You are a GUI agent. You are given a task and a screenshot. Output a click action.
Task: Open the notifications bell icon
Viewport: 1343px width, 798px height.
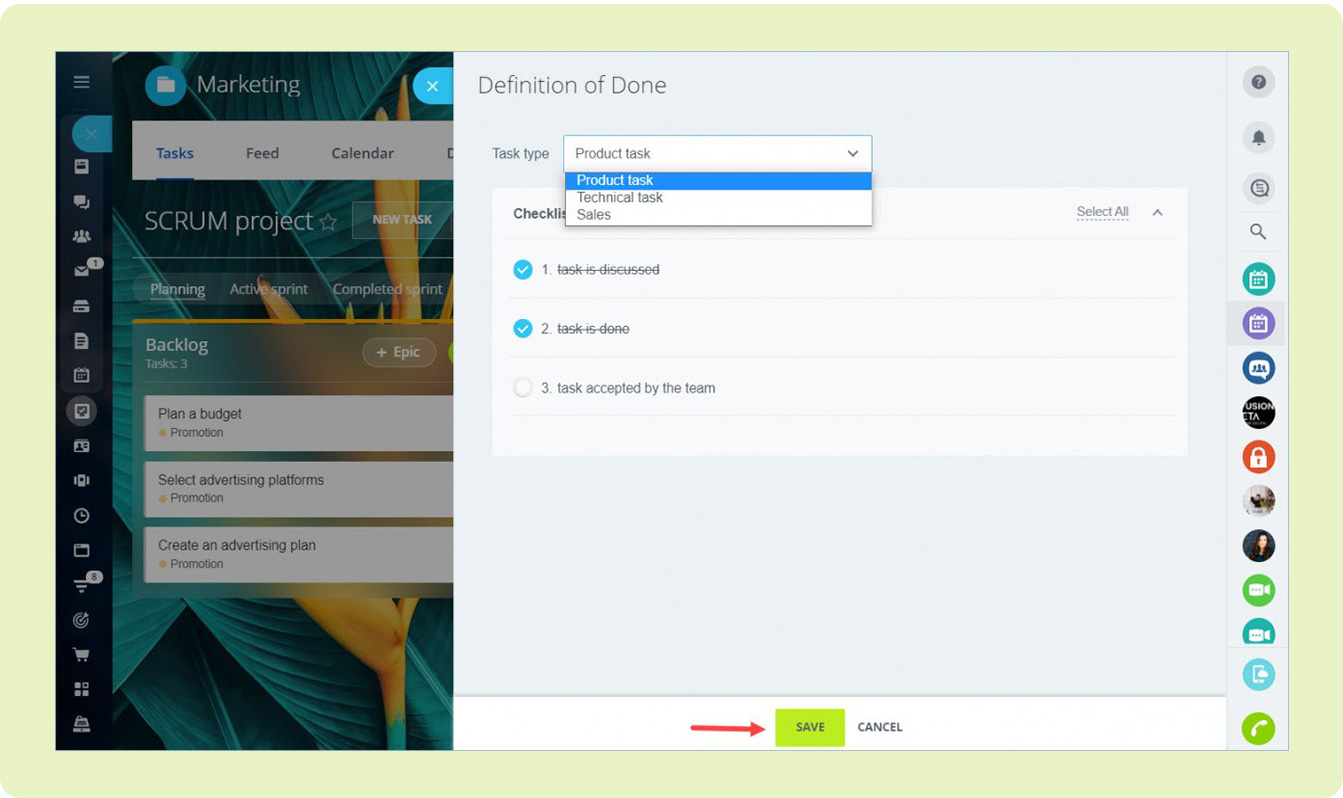(x=1258, y=138)
